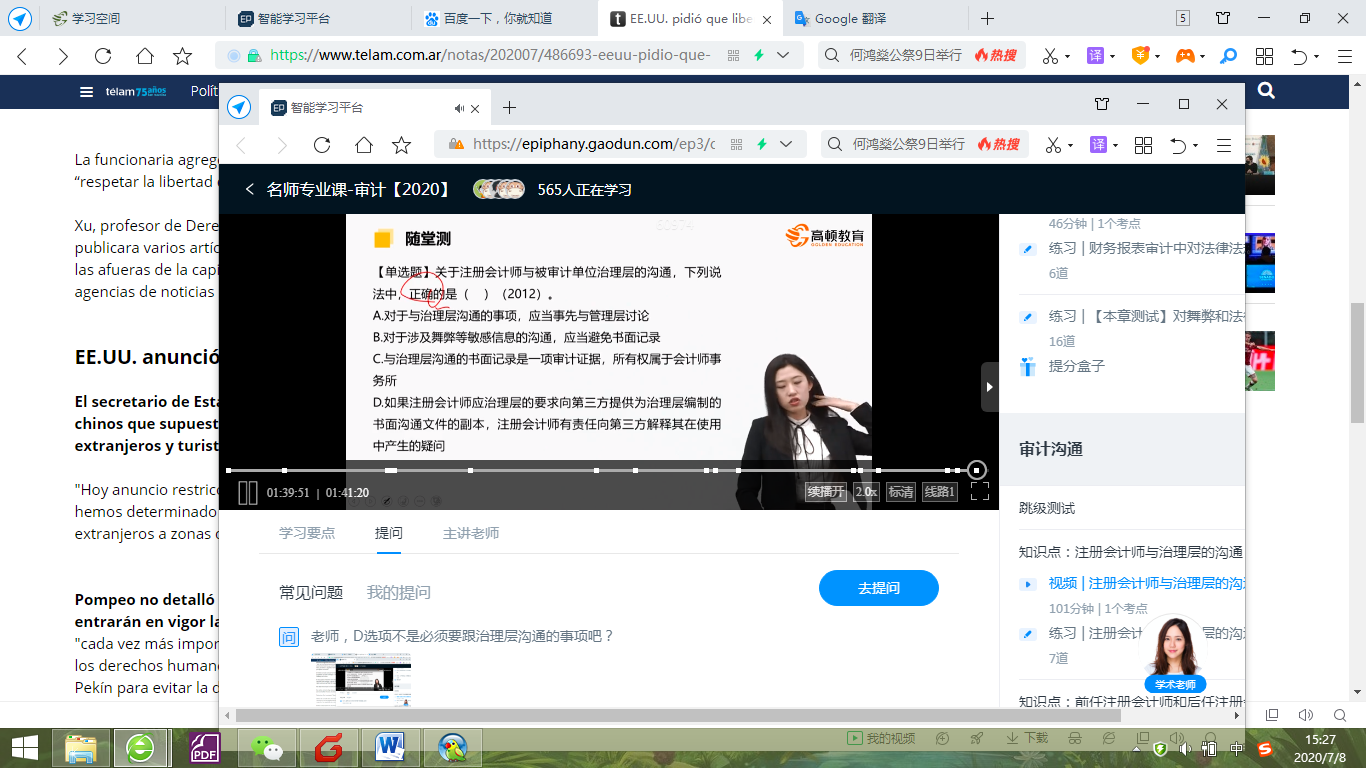
Task: Go back to course list with arrow
Action: coord(249,189)
